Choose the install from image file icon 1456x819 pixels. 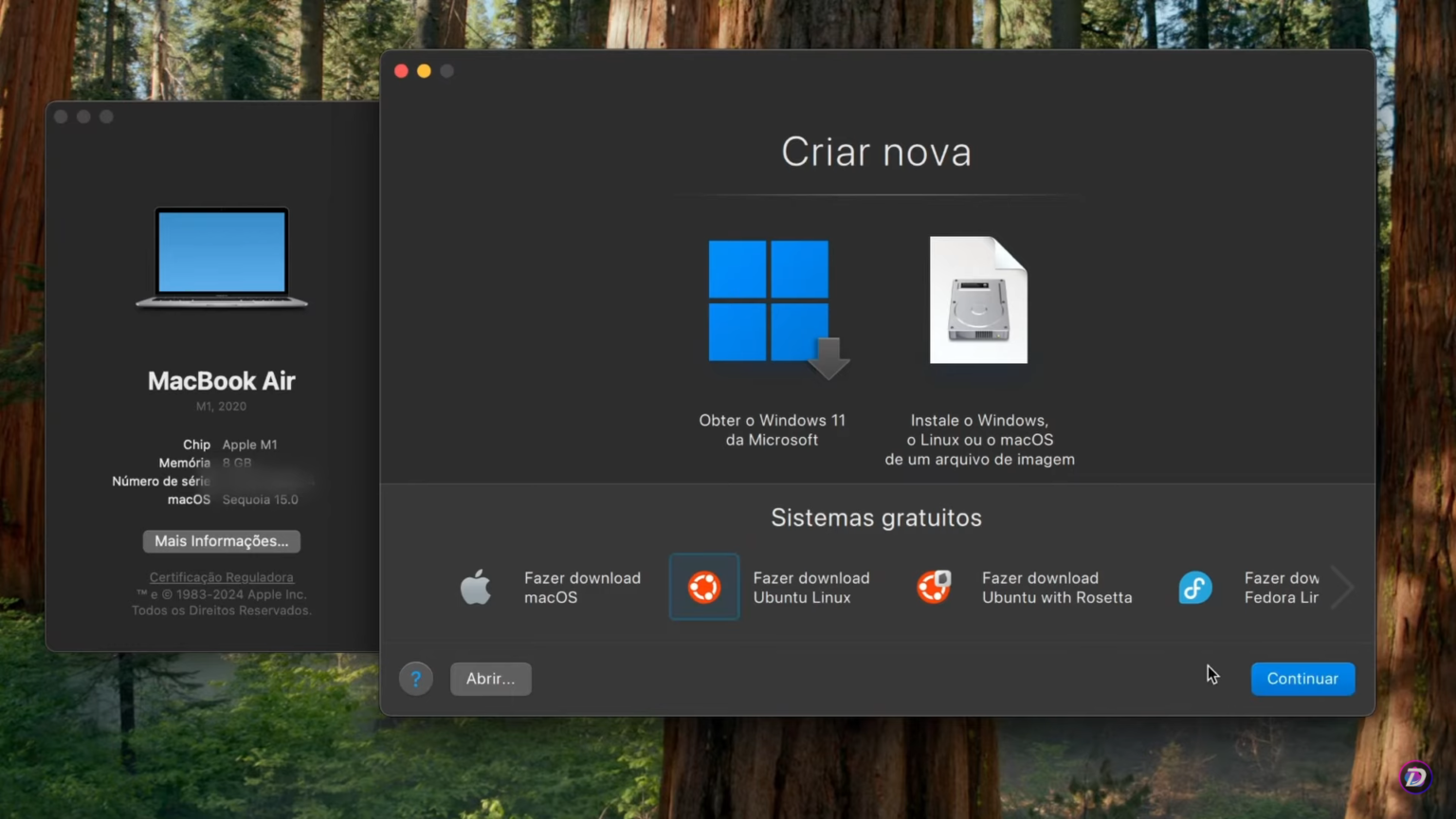978,300
